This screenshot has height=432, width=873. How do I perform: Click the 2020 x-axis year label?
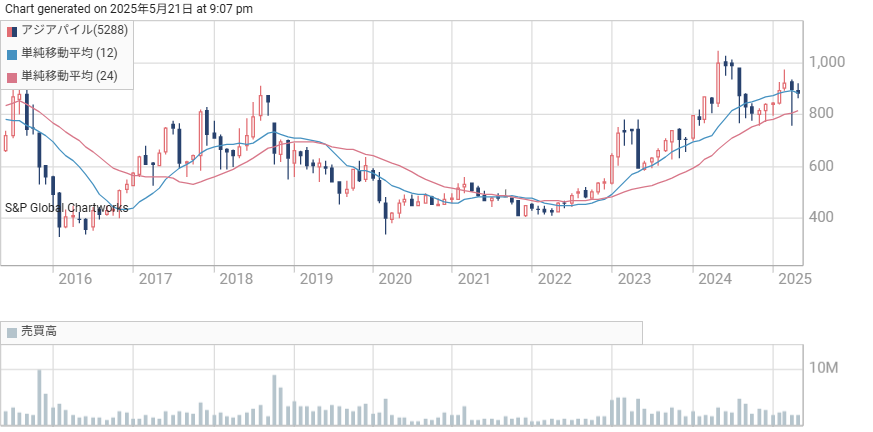[x=395, y=279]
